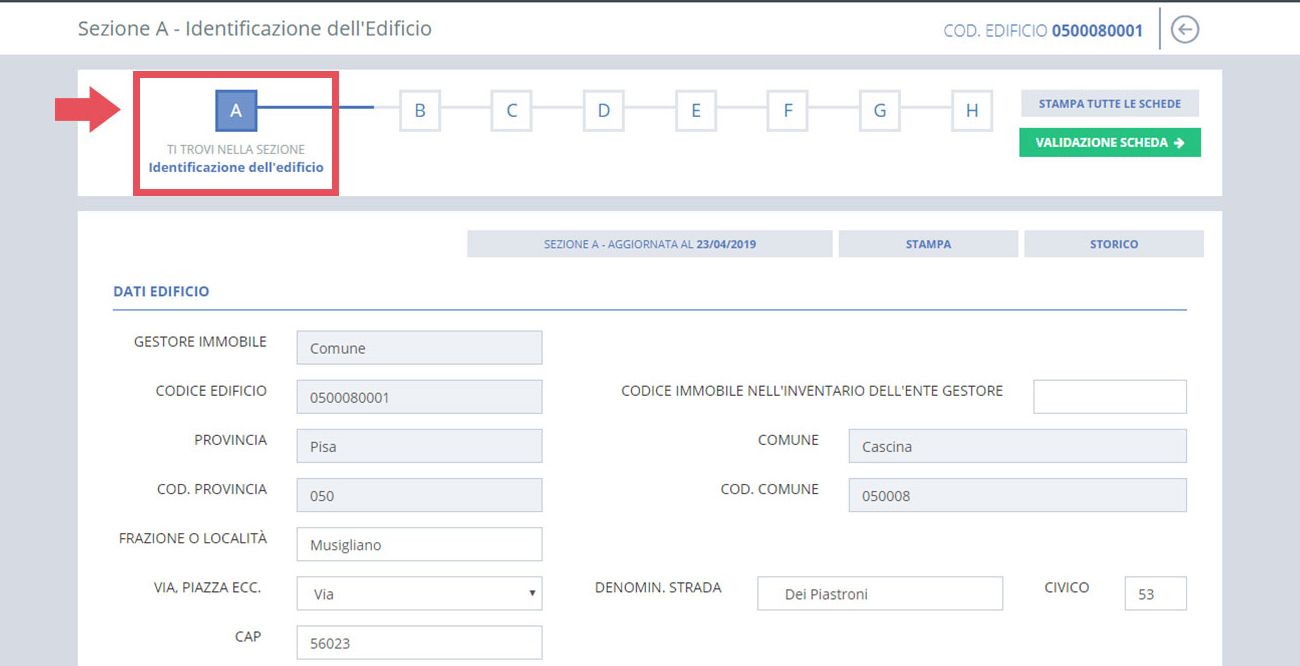Click the Civico number field
The image size is (1300, 666).
[1155, 593]
